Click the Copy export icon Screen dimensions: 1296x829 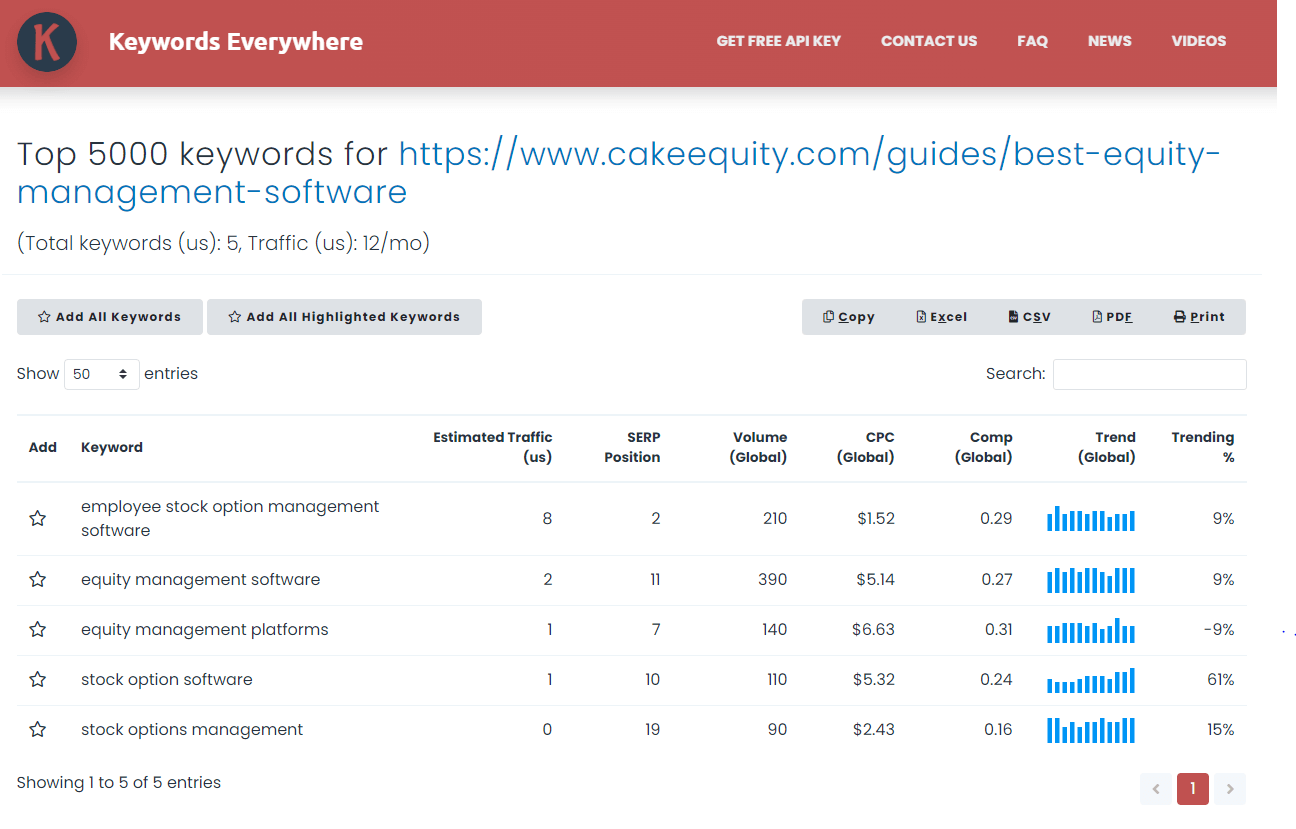click(x=848, y=316)
